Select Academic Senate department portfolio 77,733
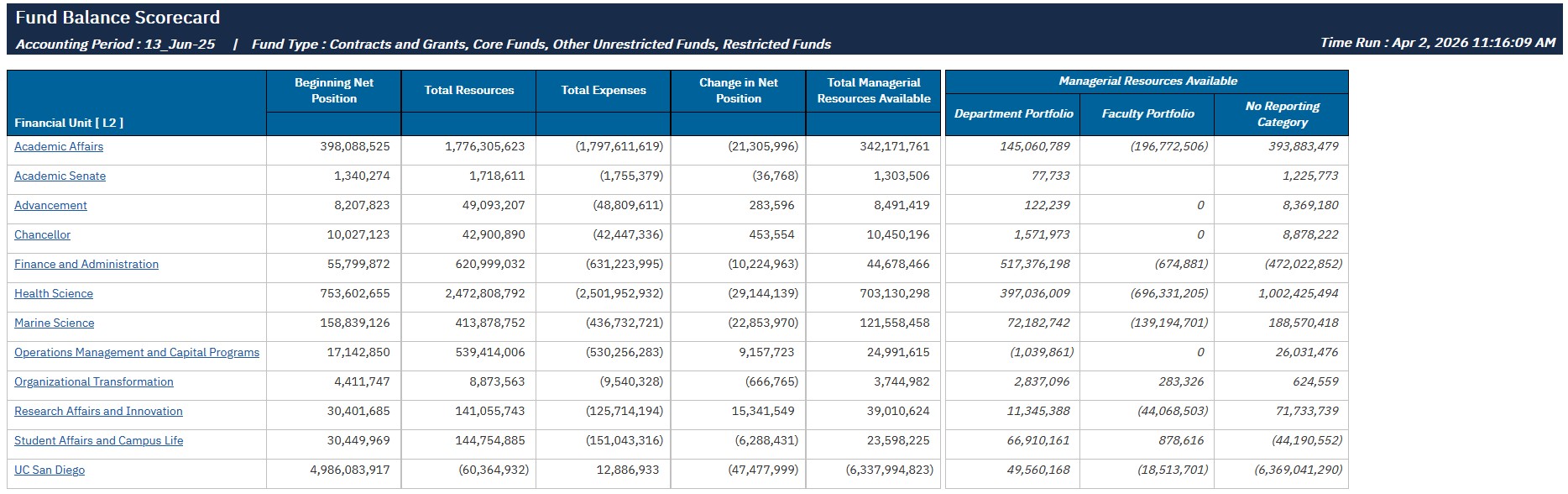 pos(1051,176)
